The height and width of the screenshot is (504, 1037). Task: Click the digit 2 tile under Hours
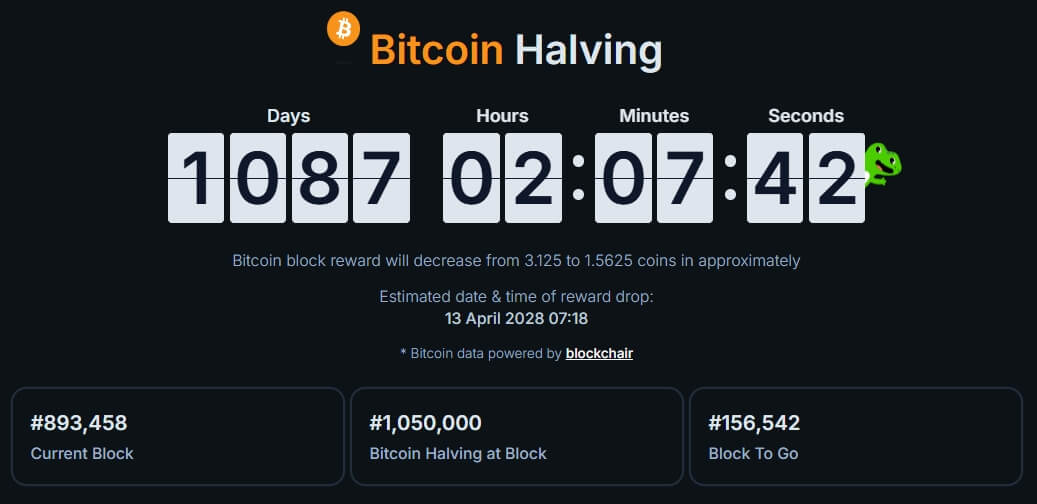533,178
